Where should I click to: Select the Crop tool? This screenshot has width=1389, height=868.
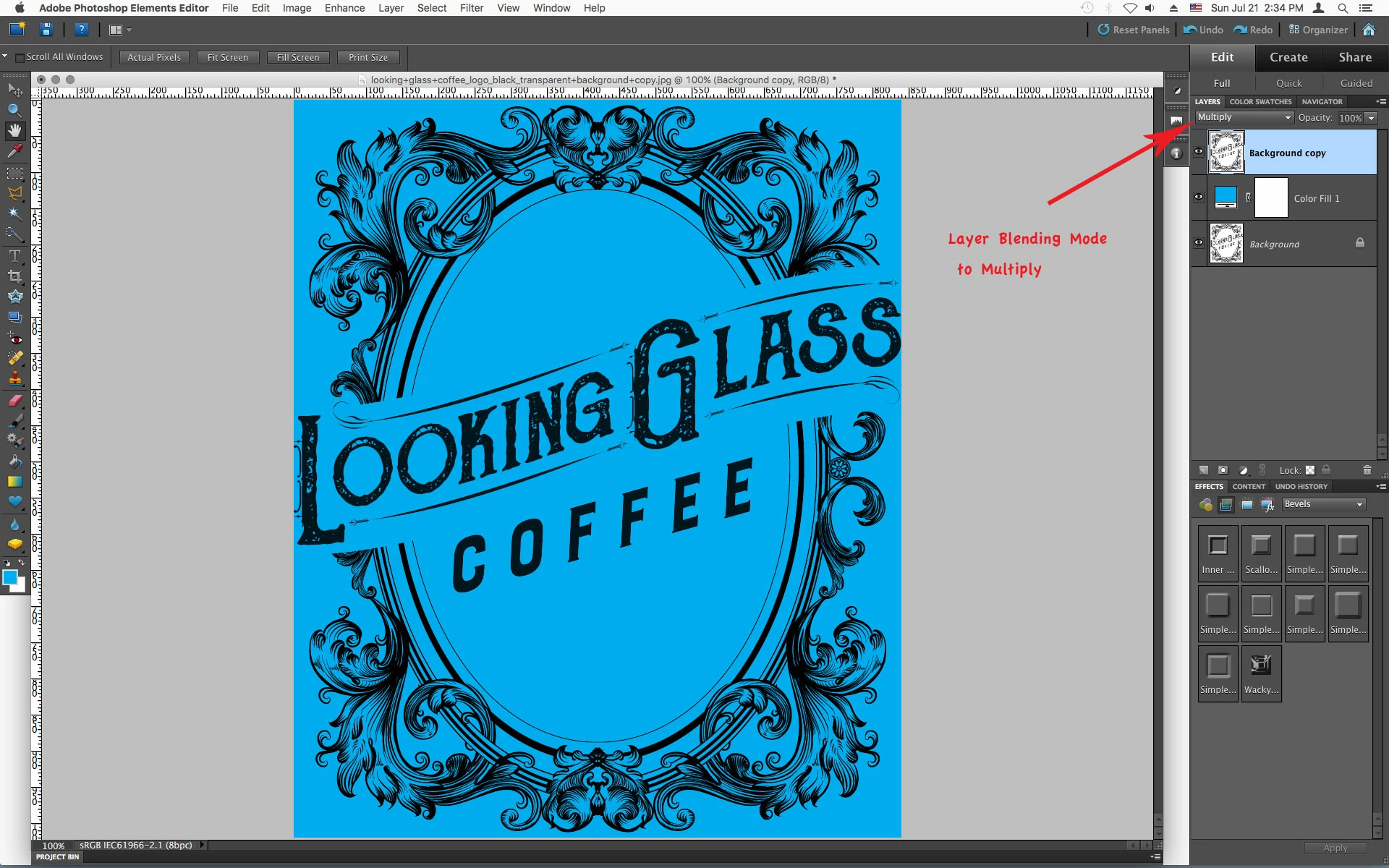coord(14,276)
